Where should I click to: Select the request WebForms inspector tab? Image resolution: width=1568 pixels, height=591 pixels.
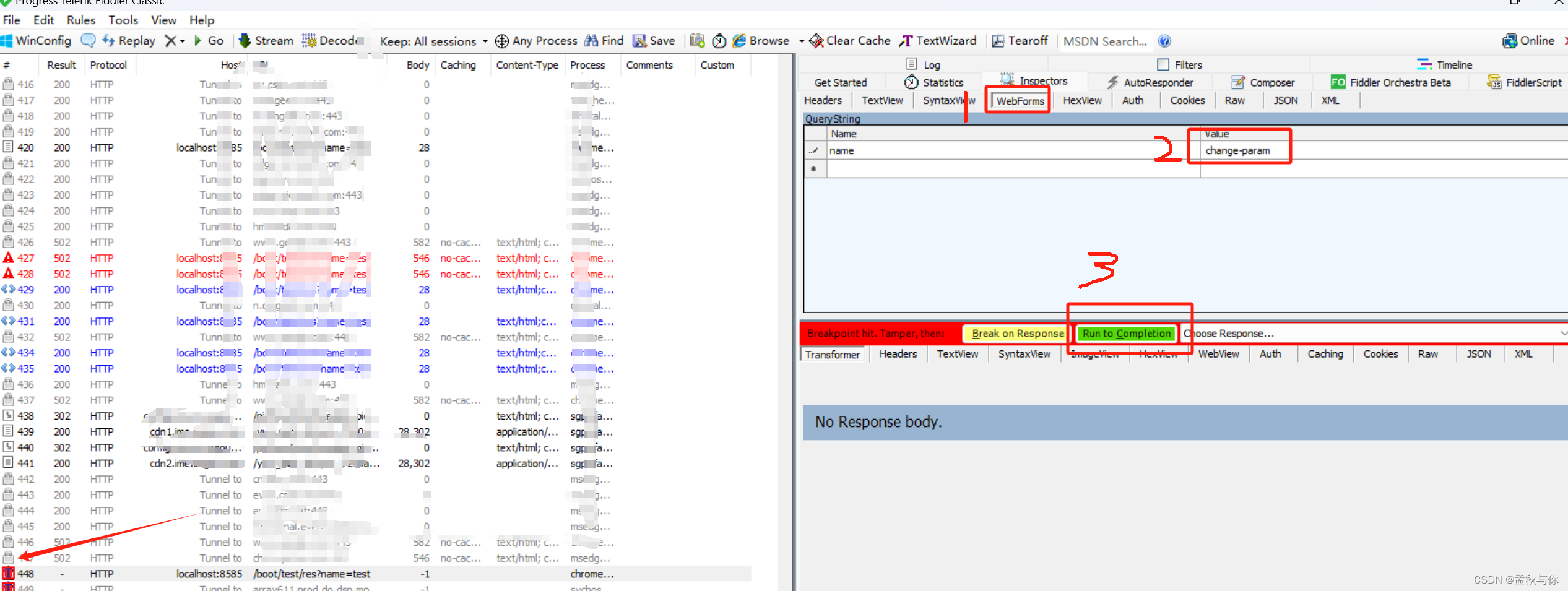pyautogui.click(x=1020, y=101)
